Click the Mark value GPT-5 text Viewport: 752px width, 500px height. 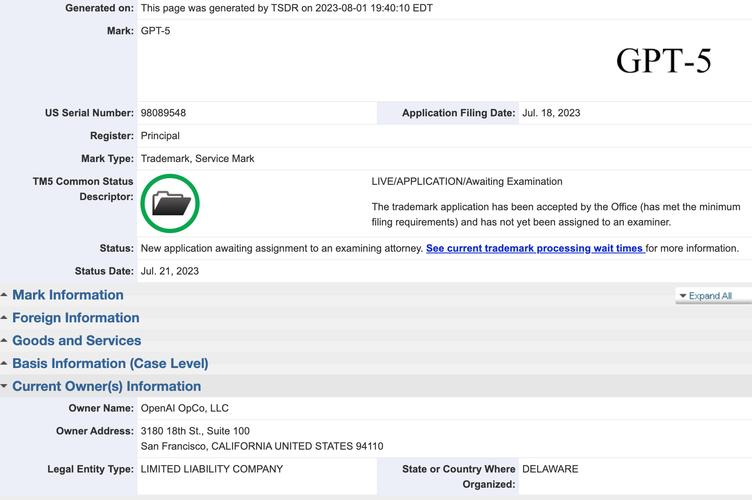155,31
